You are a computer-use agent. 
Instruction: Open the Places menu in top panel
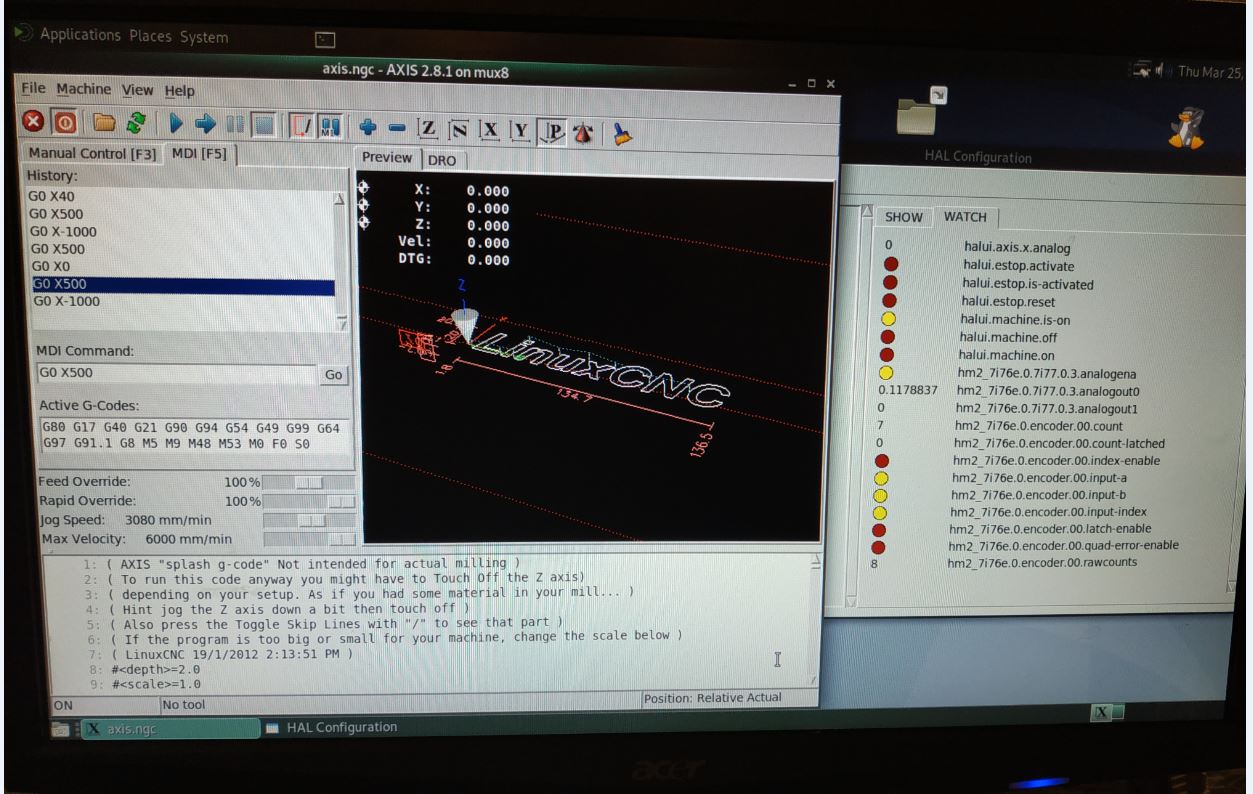tap(149, 37)
